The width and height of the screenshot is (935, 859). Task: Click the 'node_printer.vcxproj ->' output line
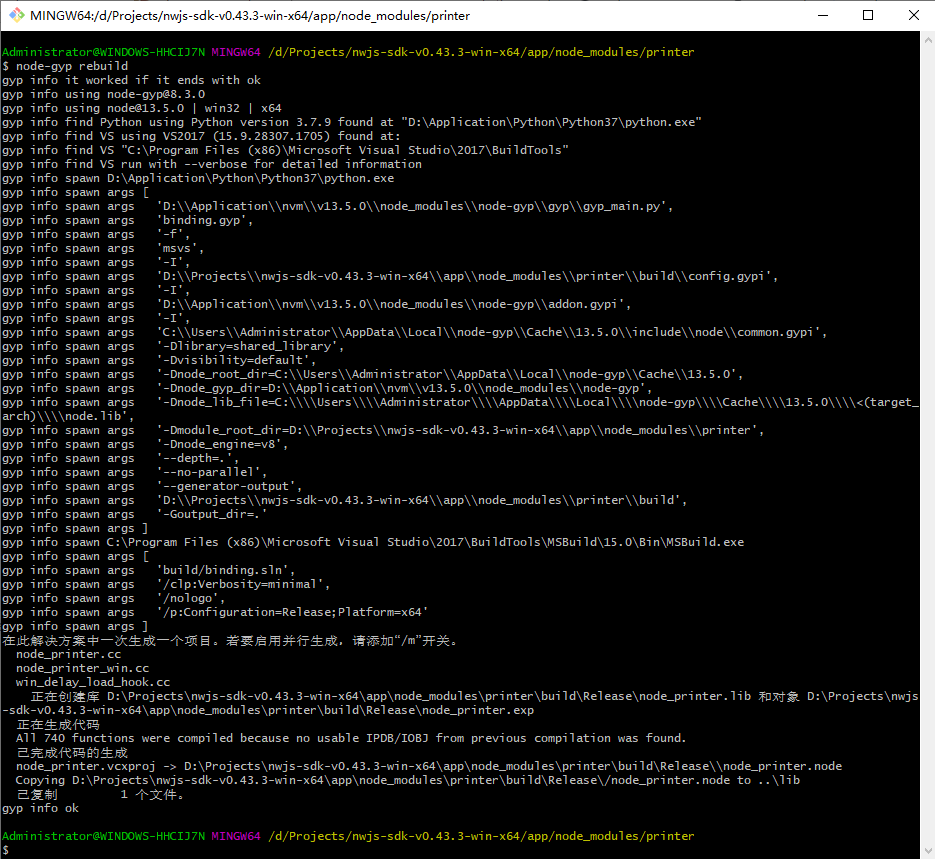pyautogui.click(x=429, y=766)
